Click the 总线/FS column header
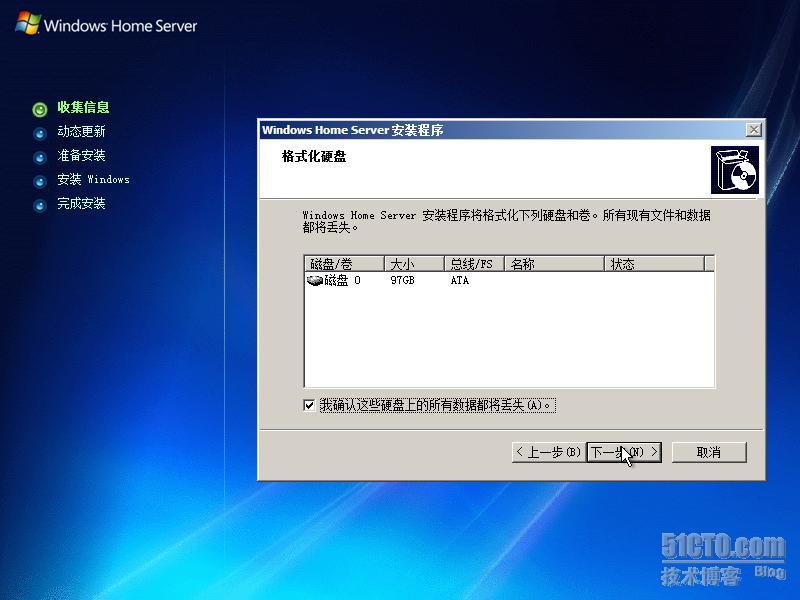Image resolution: width=800 pixels, height=600 pixels. click(x=474, y=264)
